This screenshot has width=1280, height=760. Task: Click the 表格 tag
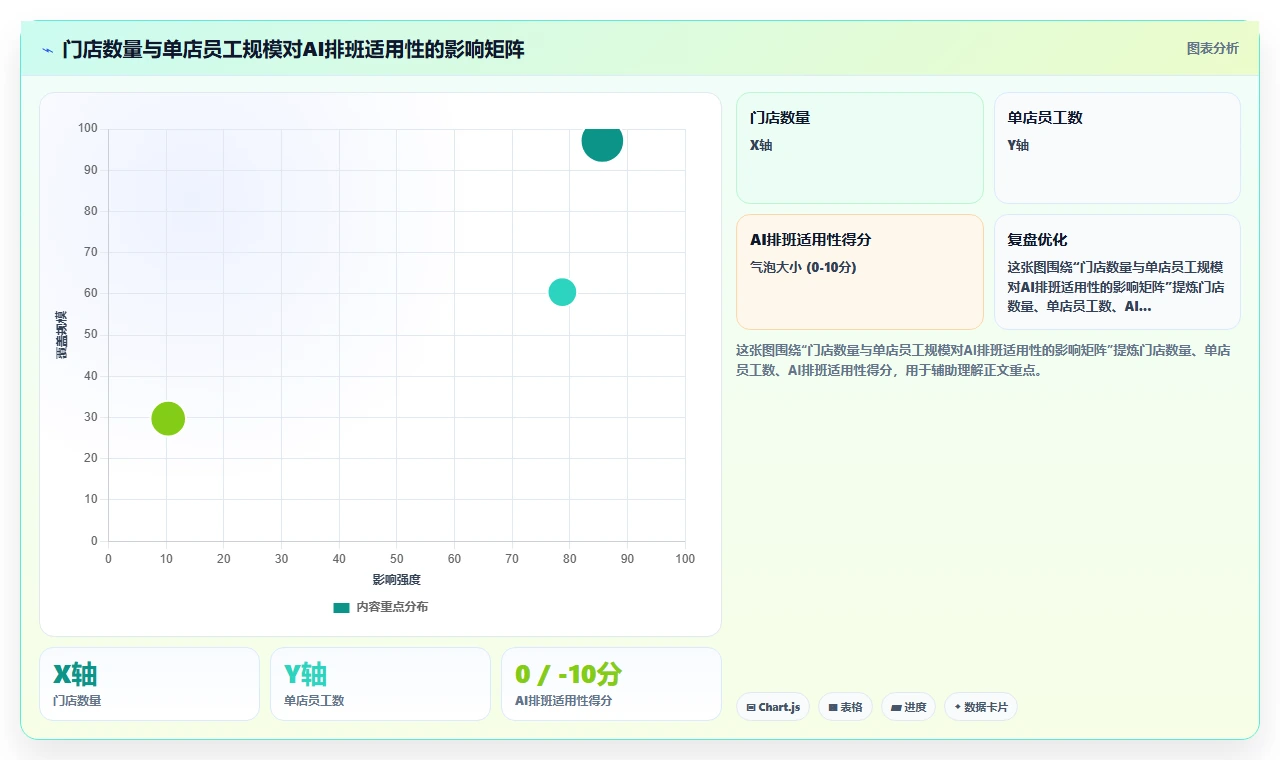pyautogui.click(x=845, y=707)
